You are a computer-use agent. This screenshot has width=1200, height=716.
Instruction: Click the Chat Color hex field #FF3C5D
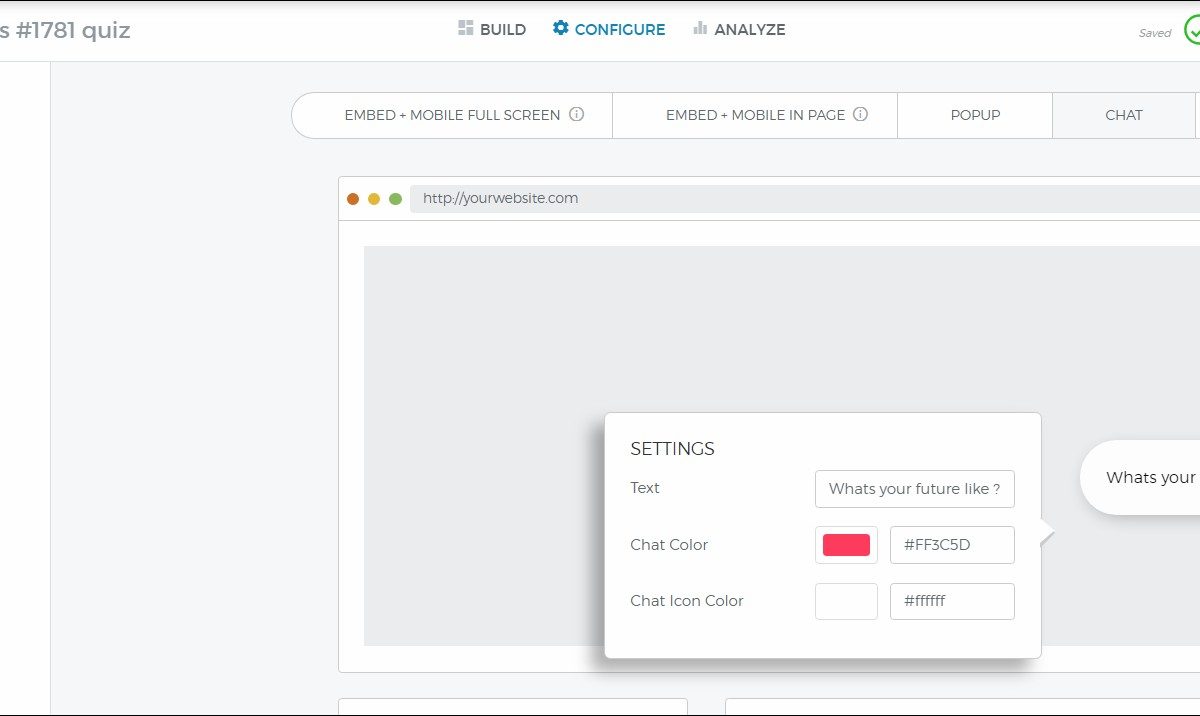952,545
